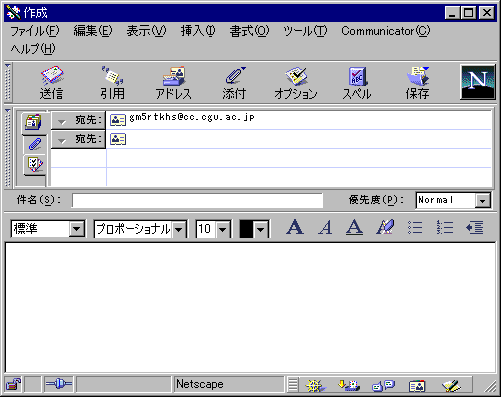Click the security padlock status icon

(x=13, y=384)
